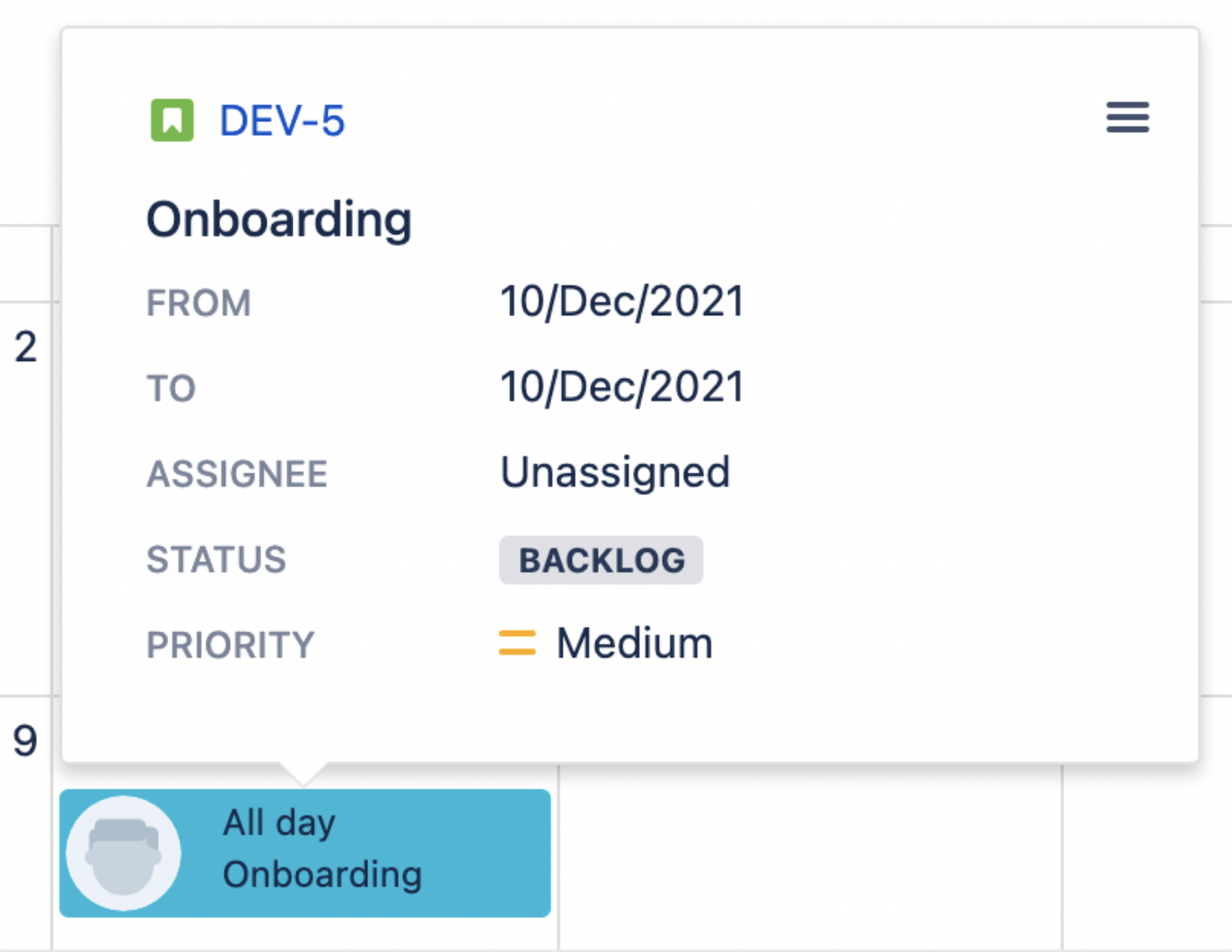
Task: Click the TO field label
Action: [x=171, y=389]
